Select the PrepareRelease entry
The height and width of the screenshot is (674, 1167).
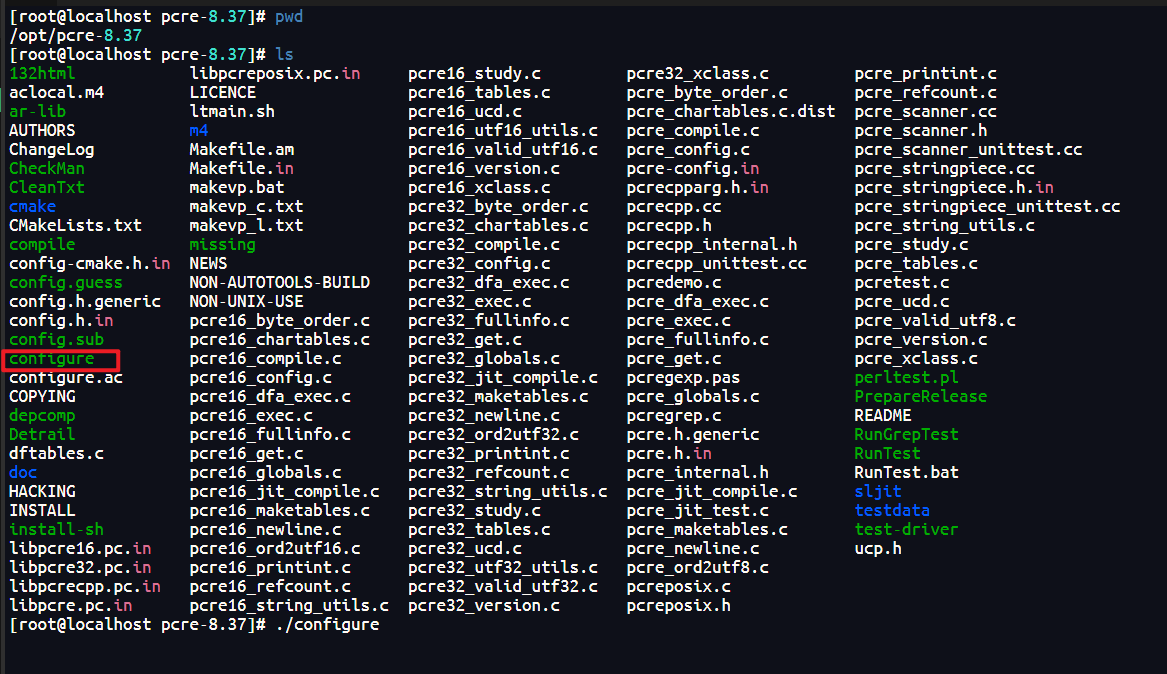[921, 397]
